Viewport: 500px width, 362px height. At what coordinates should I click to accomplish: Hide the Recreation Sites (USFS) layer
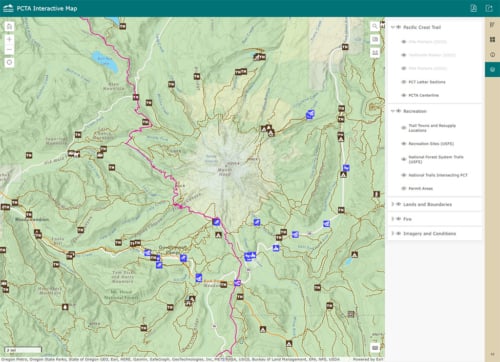pyautogui.click(x=404, y=144)
